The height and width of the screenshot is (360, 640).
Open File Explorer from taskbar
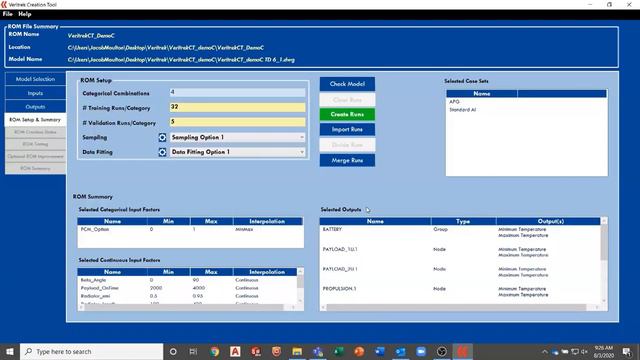tap(297, 351)
